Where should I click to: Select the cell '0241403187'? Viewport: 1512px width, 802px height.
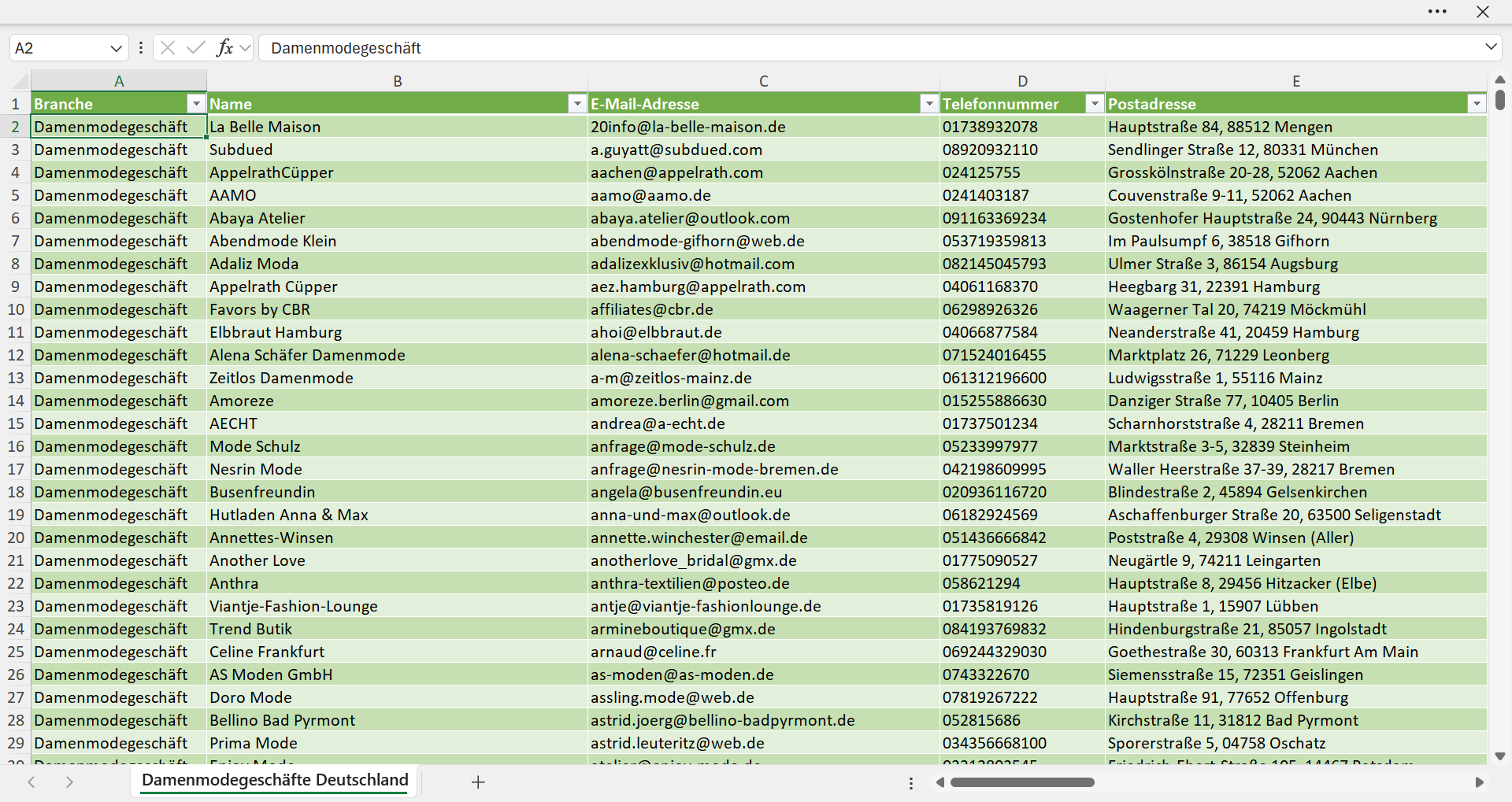[1022, 195]
